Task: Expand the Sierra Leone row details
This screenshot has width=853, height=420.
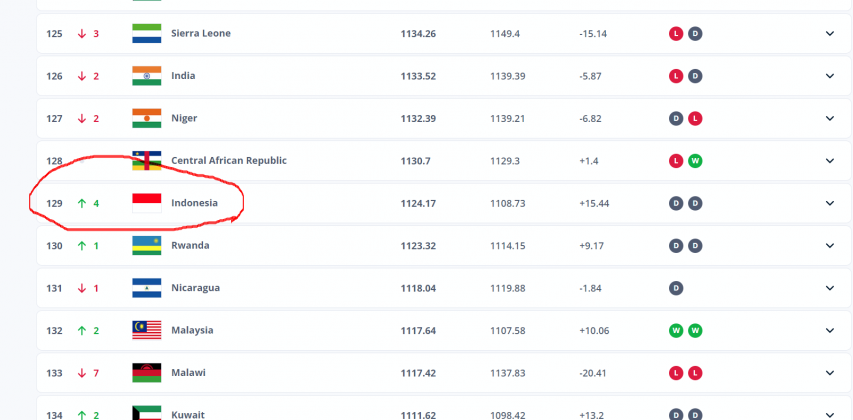Action: click(x=829, y=33)
